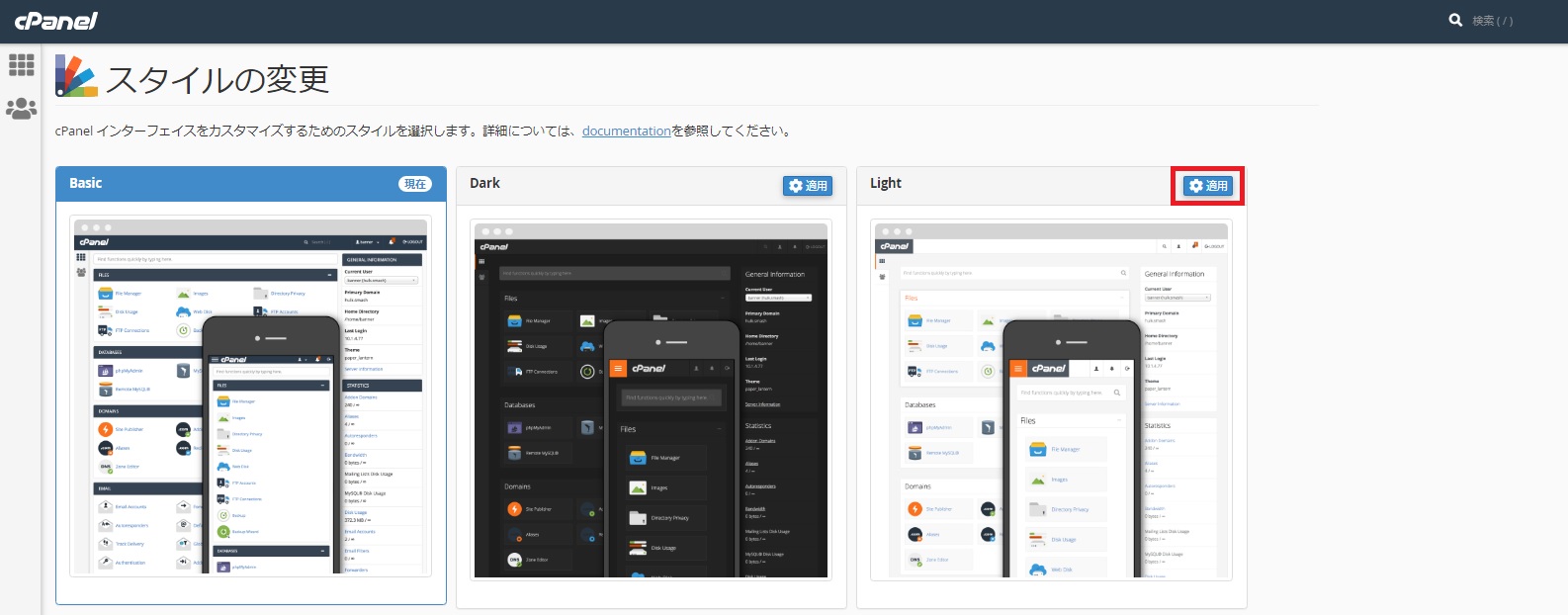Focus the 検索 search field
This screenshot has height=615, width=1568.
tap(1493, 21)
